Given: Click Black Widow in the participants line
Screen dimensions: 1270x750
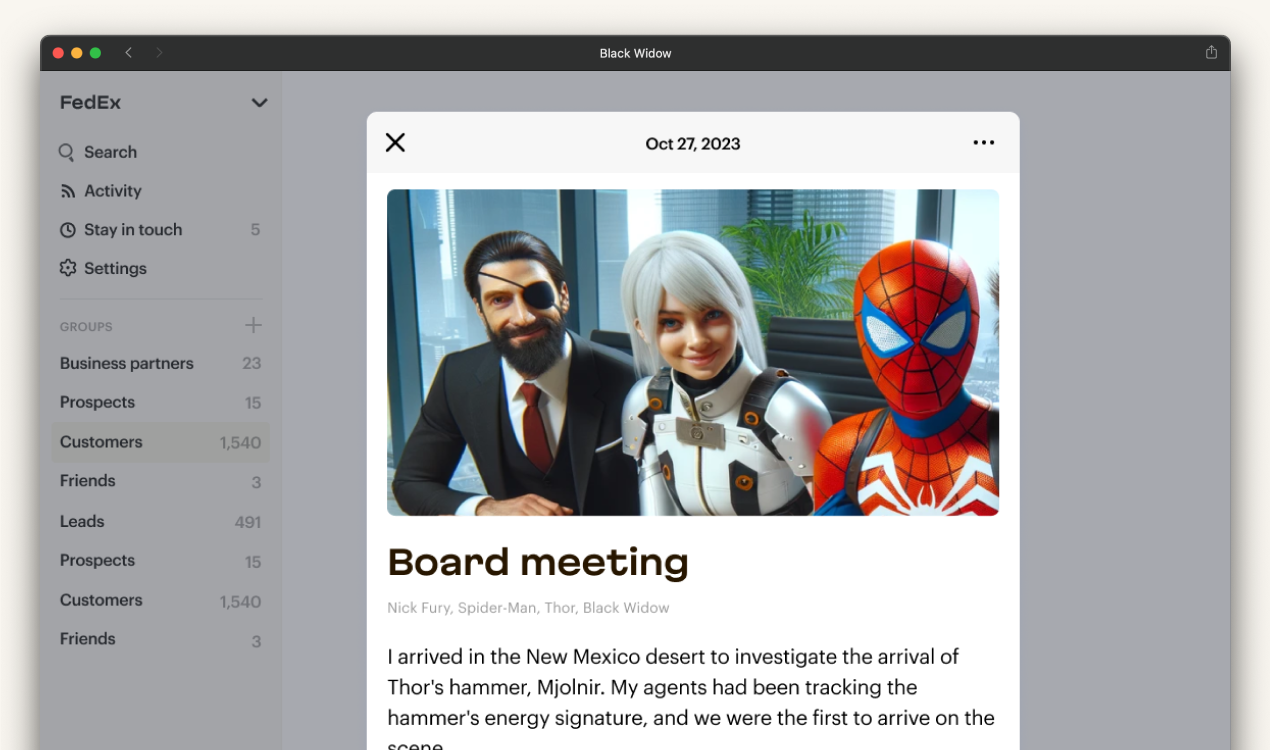Looking at the screenshot, I should pos(626,608).
